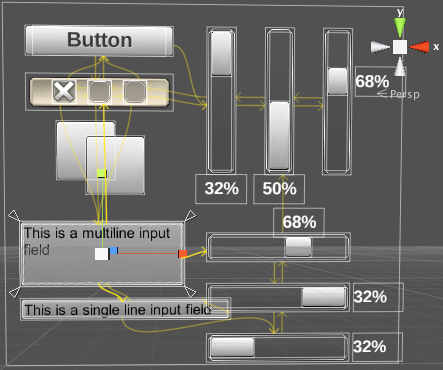Click the single line input field
This screenshot has width=443, height=370.
click(125, 310)
